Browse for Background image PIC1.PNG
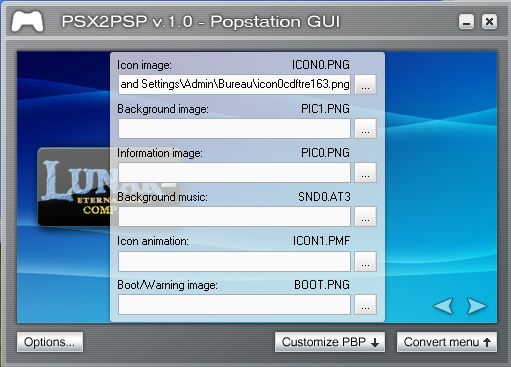Screen dimensions: 511x367 click(365, 129)
